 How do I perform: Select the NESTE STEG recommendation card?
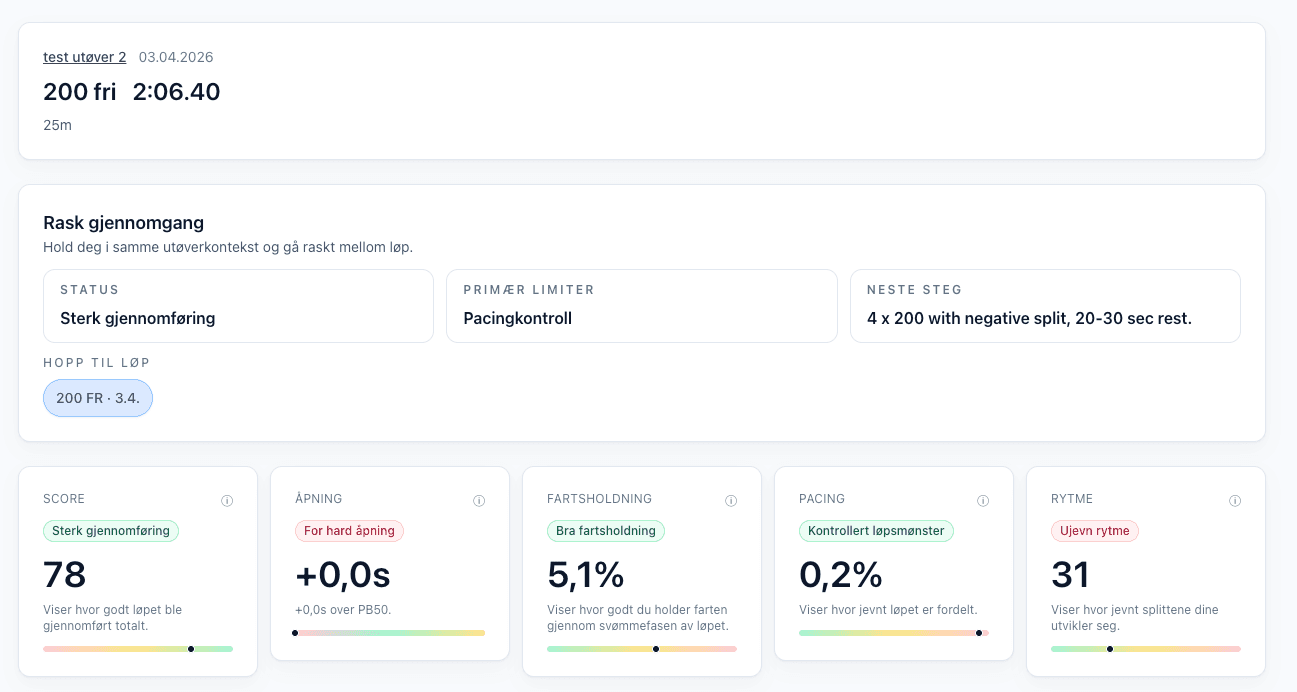(x=1045, y=306)
